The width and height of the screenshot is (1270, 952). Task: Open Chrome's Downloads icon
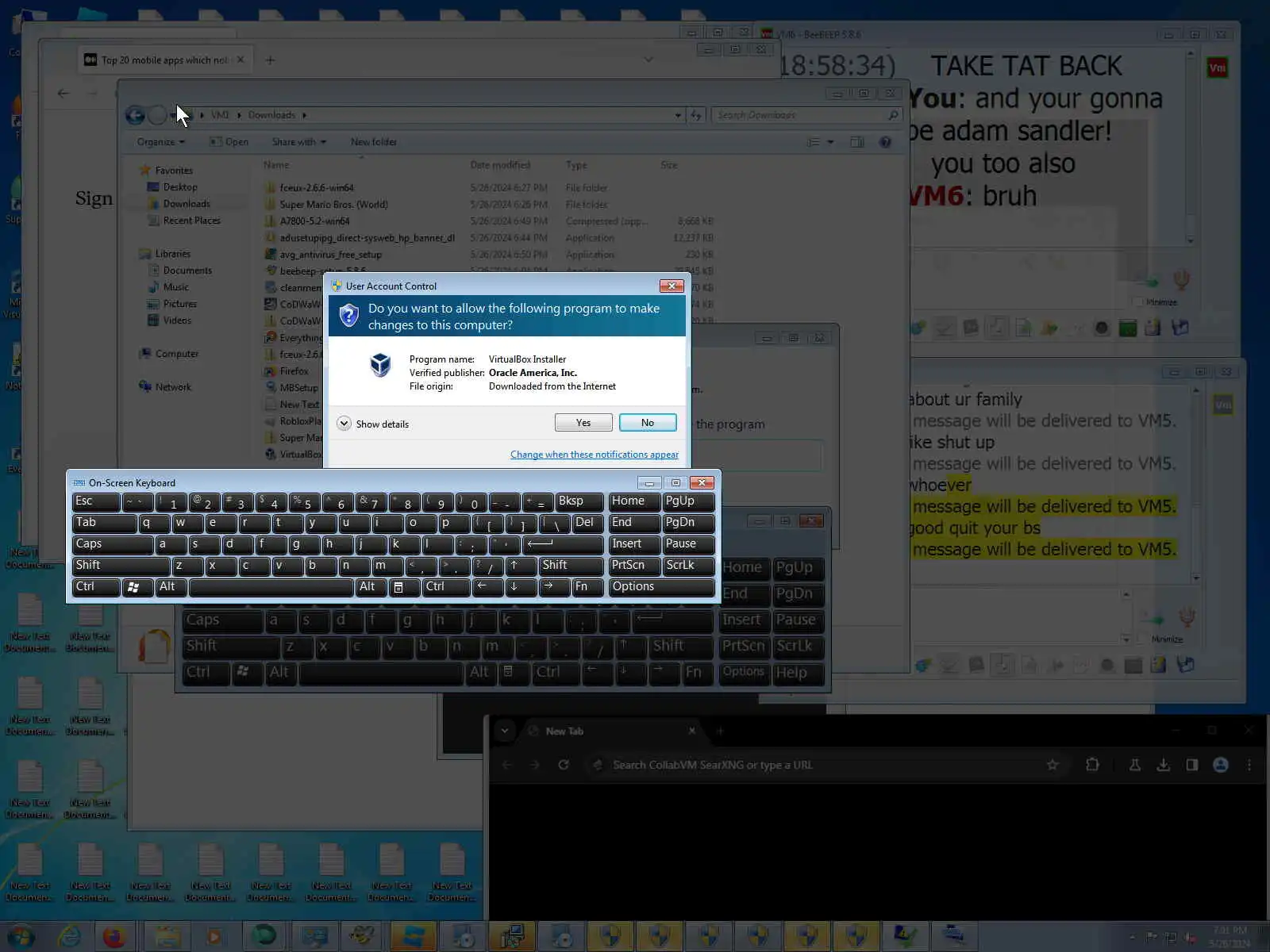(x=1163, y=765)
